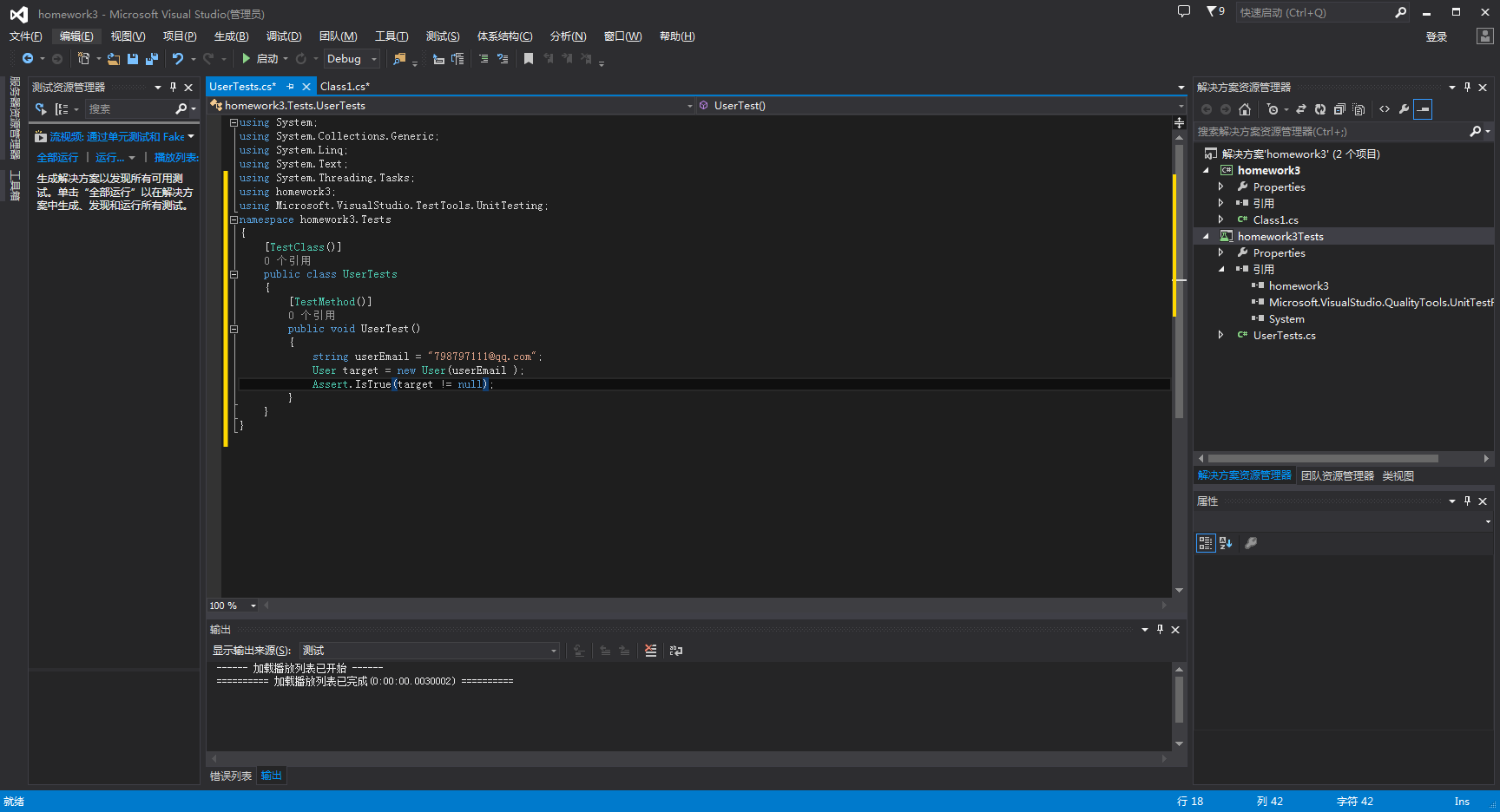Click Collapse All icon in Solution Explorer

pos(1339,109)
